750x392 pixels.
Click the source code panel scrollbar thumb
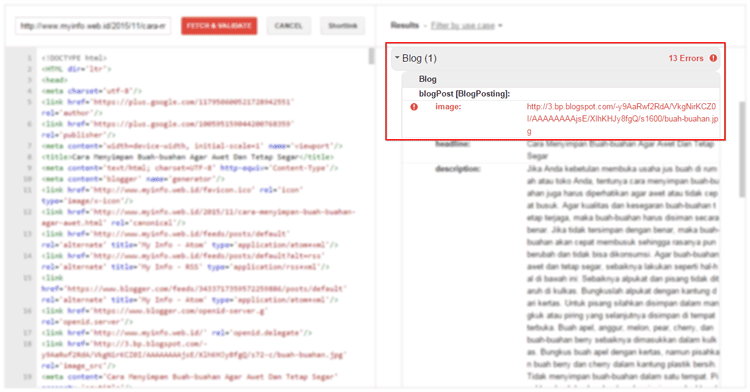tap(372, 56)
